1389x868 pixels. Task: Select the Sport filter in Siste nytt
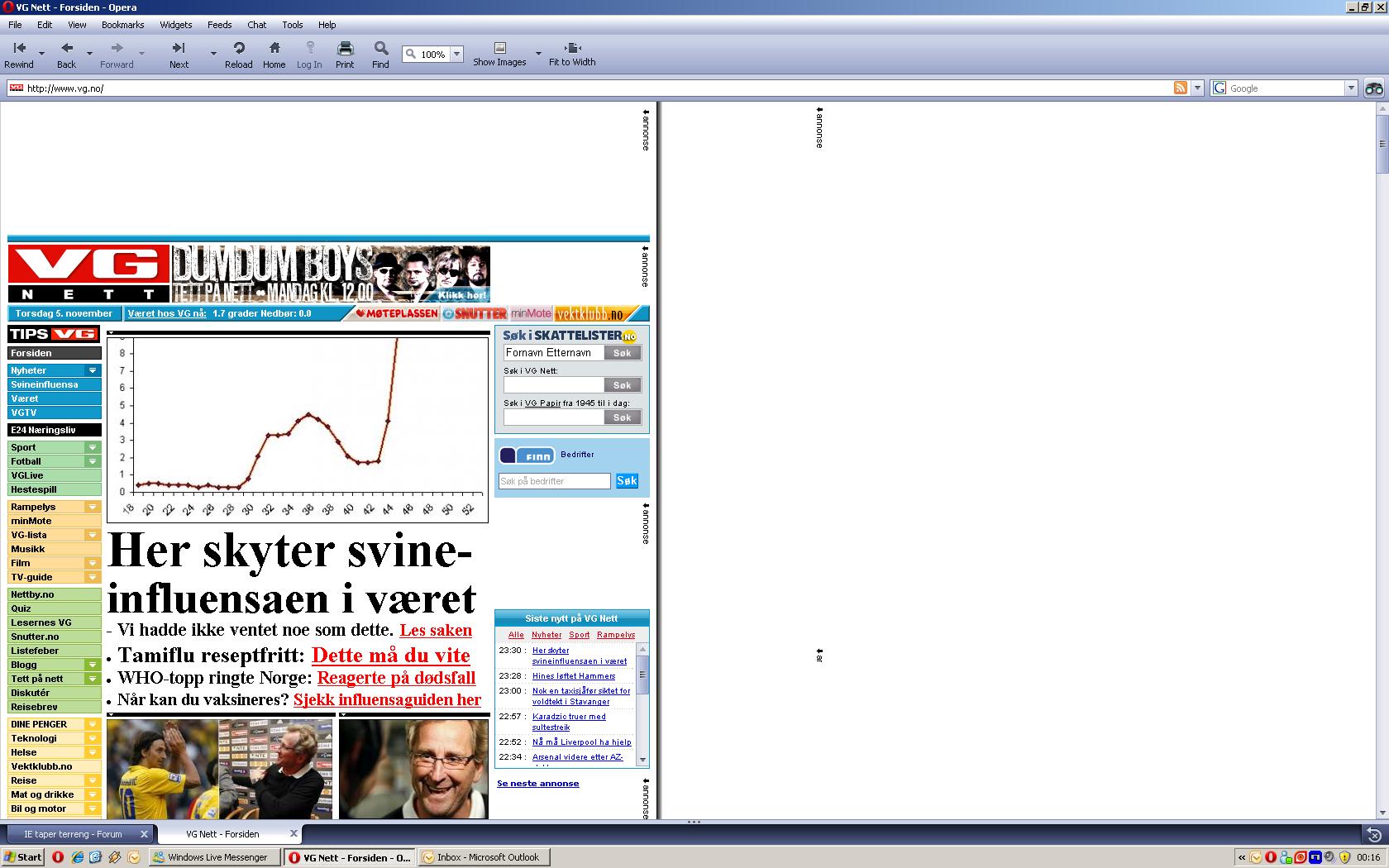pos(580,635)
